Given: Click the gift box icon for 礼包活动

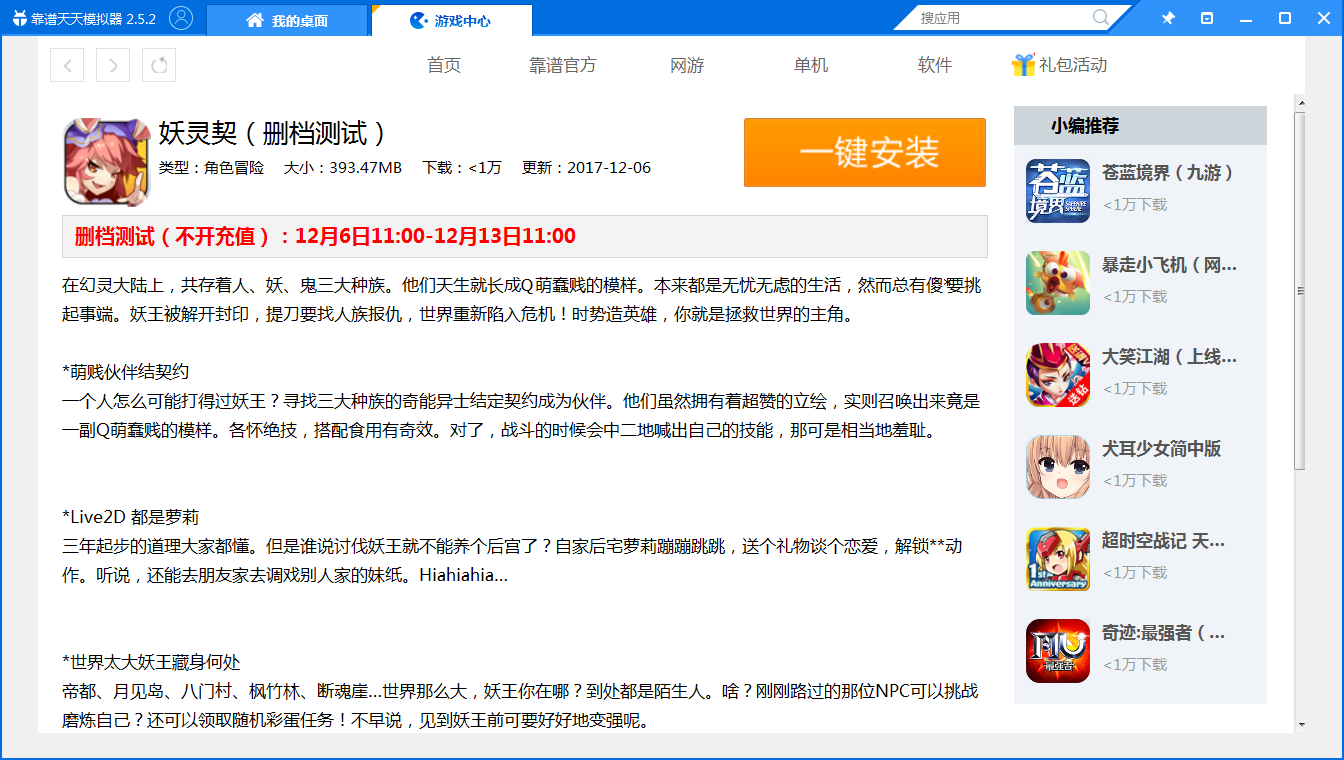Looking at the screenshot, I should click(x=1023, y=65).
